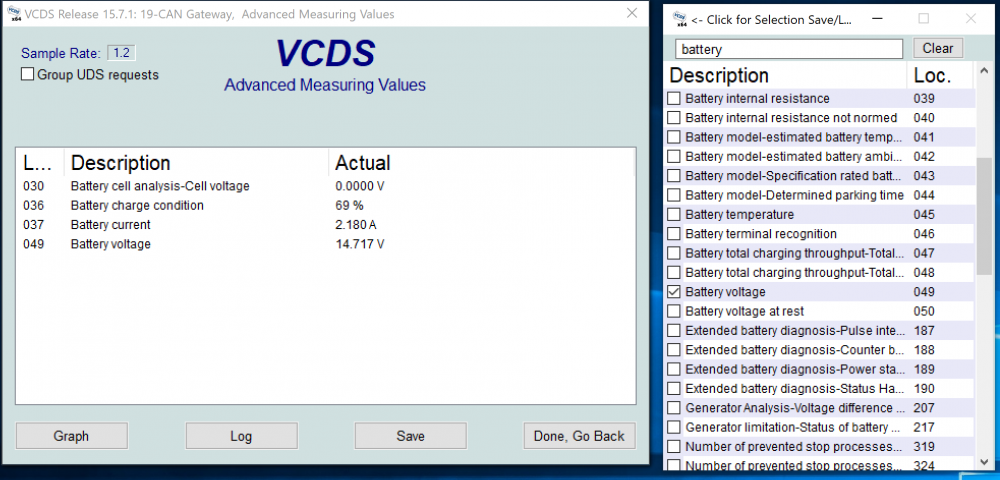
Task: Click the Save button
Action: [x=411, y=436]
